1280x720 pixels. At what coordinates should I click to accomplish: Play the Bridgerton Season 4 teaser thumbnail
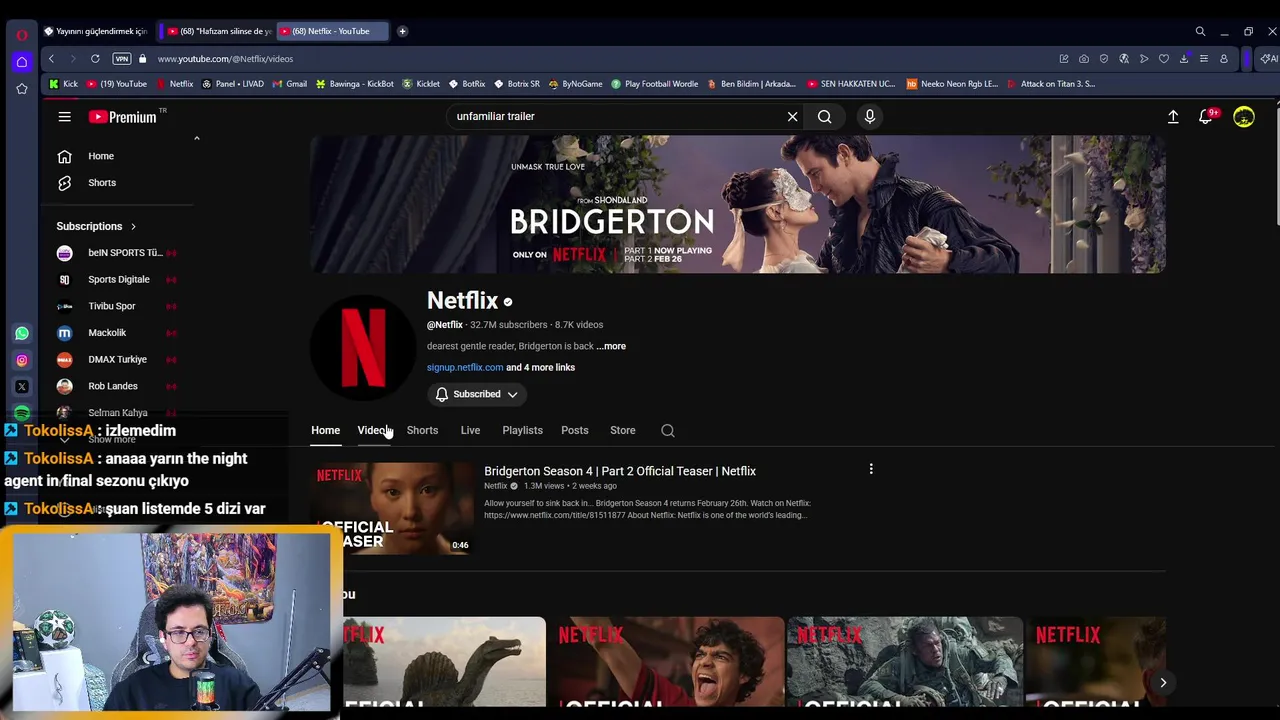pyautogui.click(x=392, y=508)
